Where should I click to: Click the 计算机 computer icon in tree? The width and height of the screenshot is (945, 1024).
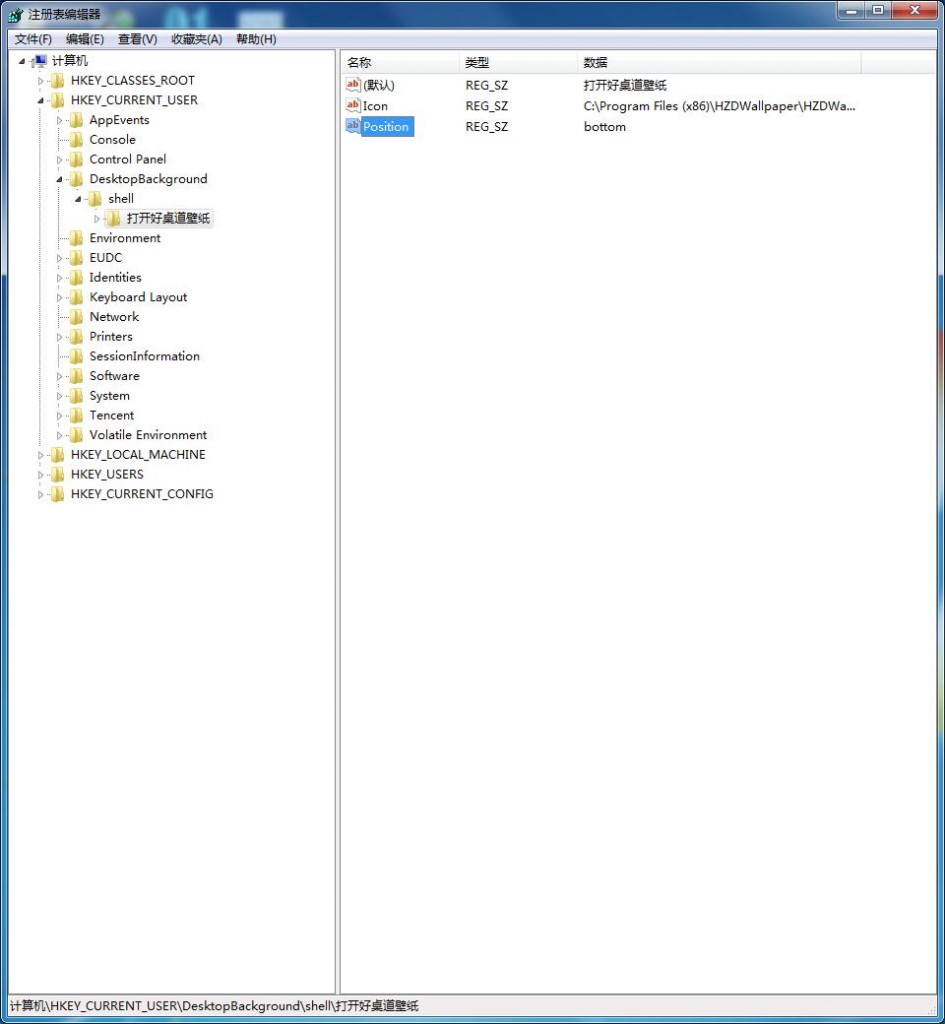pos(40,61)
